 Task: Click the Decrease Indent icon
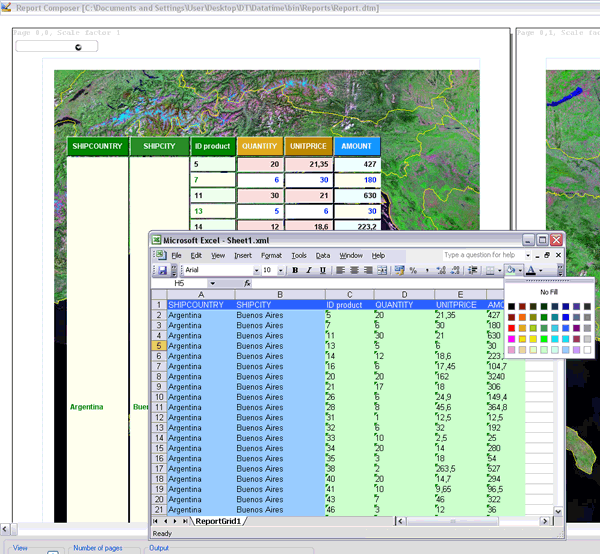tap(473, 270)
